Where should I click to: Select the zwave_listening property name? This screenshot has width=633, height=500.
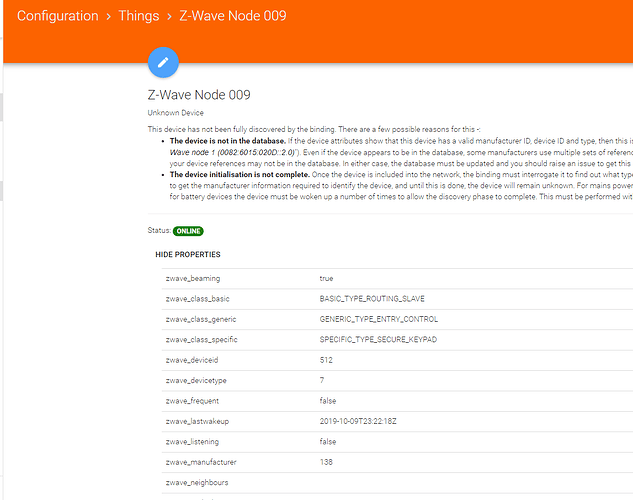point(192,442)
